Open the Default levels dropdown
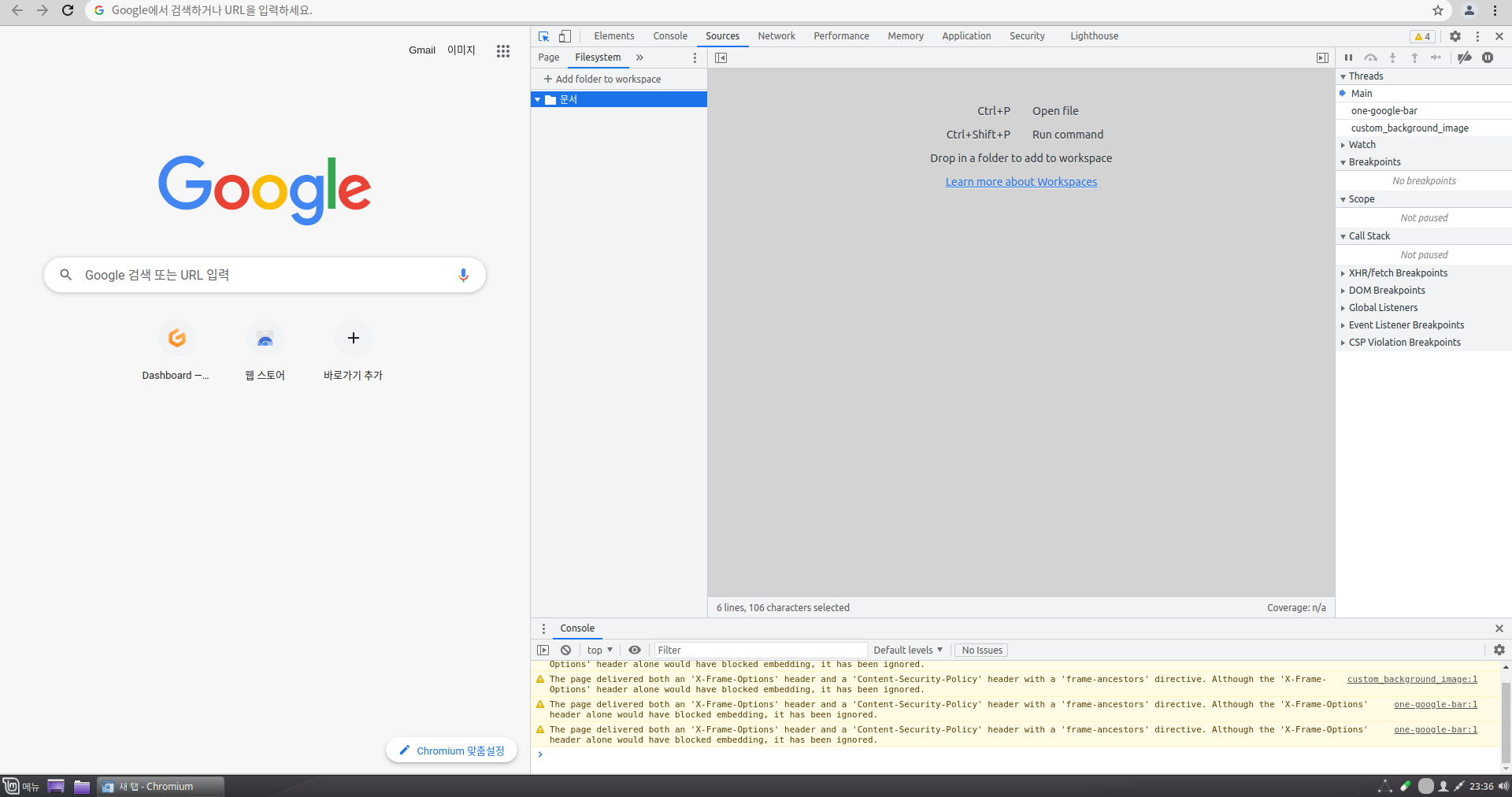This screenshot has width=1512, height=797. tap(908, 650)
